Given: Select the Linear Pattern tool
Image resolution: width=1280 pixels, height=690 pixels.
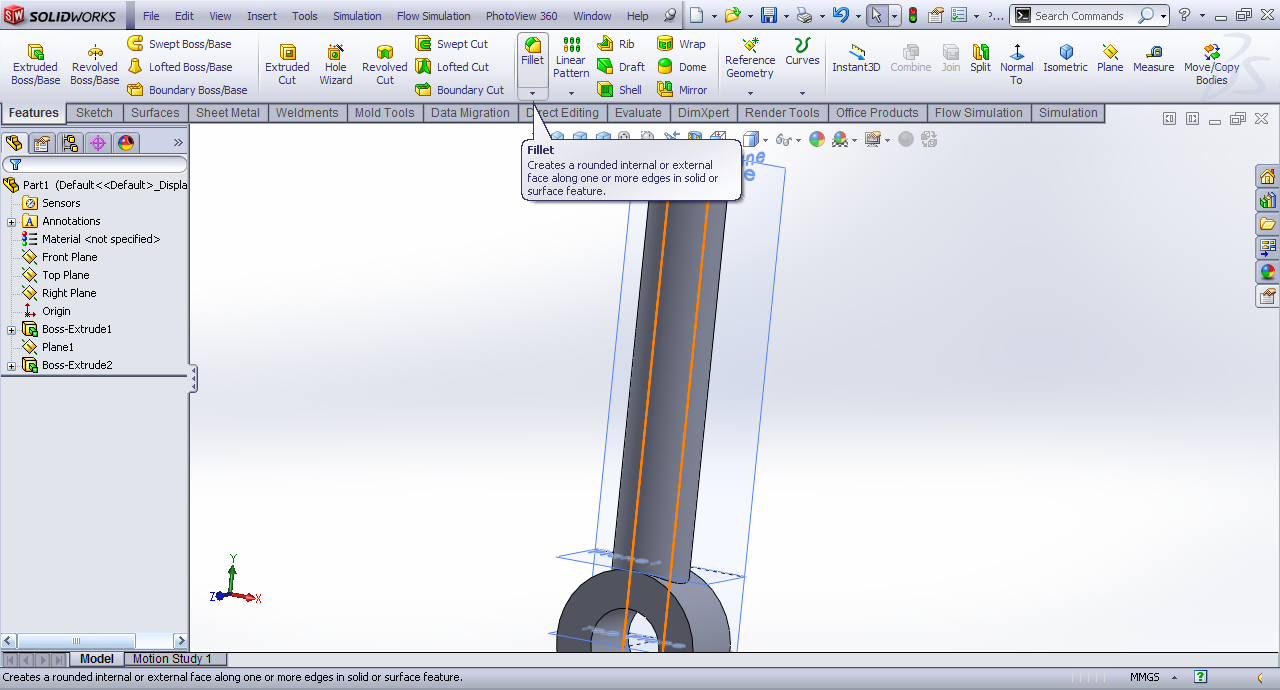Looking at the screenshot, I should (x=571, y=58).
